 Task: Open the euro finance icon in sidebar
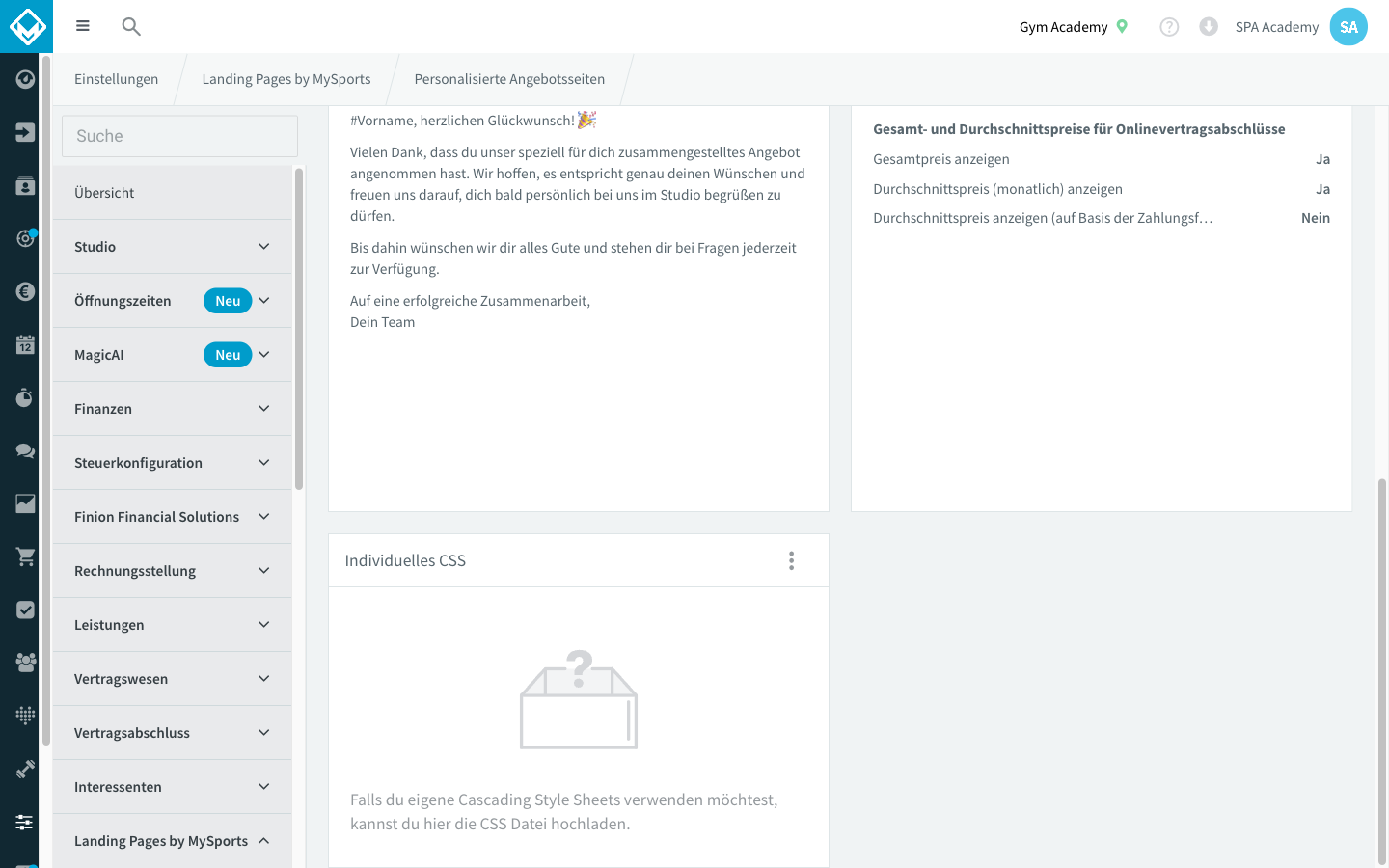pos(26,291)
